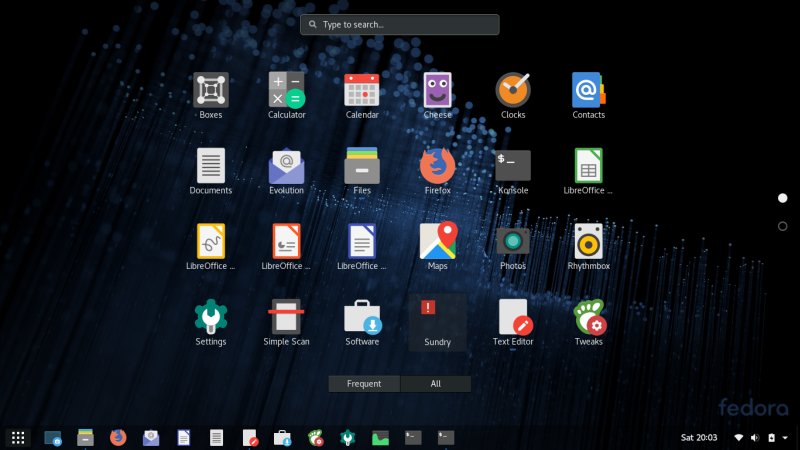Open Software from the app grid
800x450 pixels.
[x=362, y=322]
